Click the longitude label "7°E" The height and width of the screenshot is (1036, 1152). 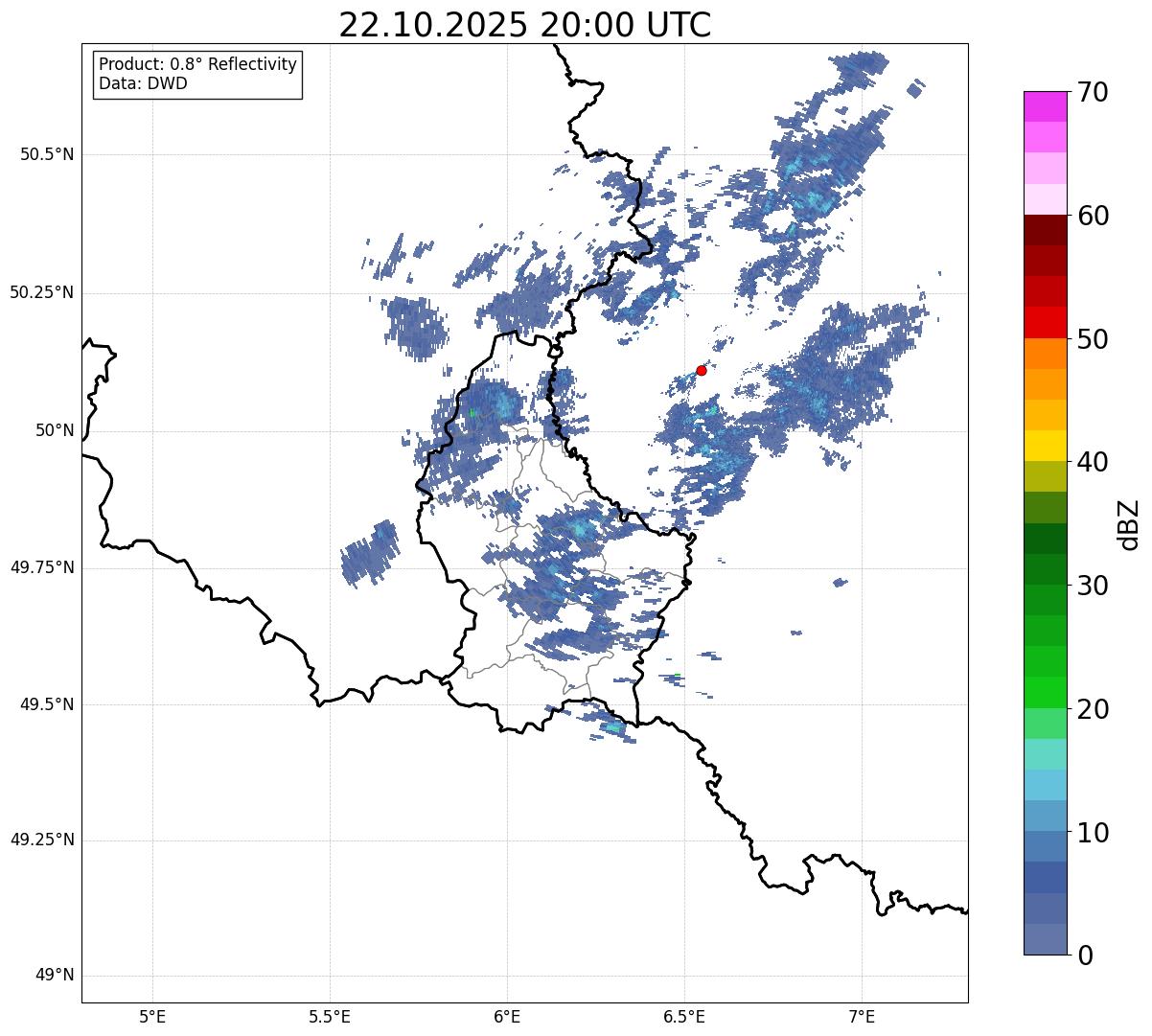pos(862,1017)
